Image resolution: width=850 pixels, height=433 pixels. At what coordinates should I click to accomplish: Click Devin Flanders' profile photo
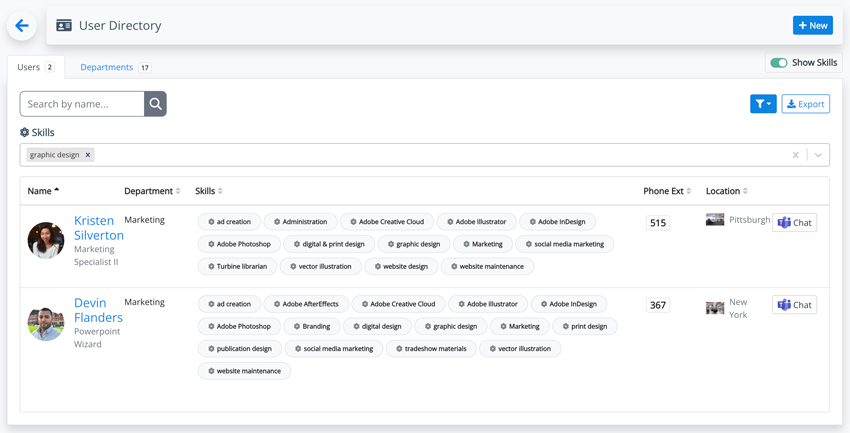46,323
